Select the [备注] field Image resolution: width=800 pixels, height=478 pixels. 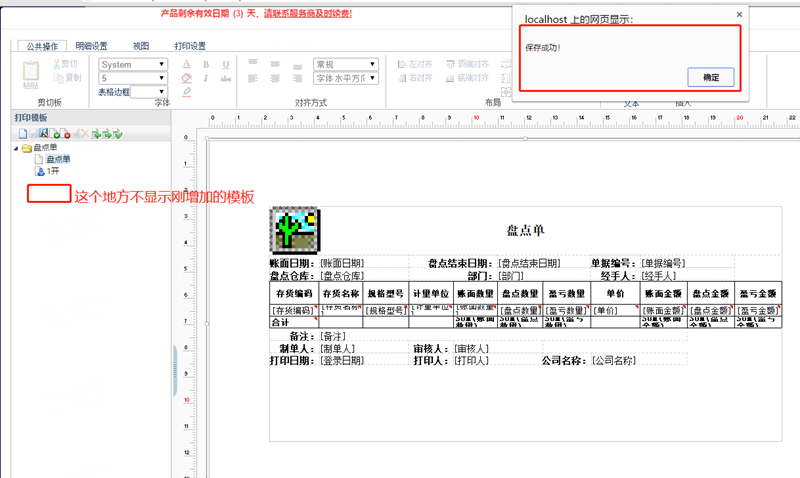[333, 337]
